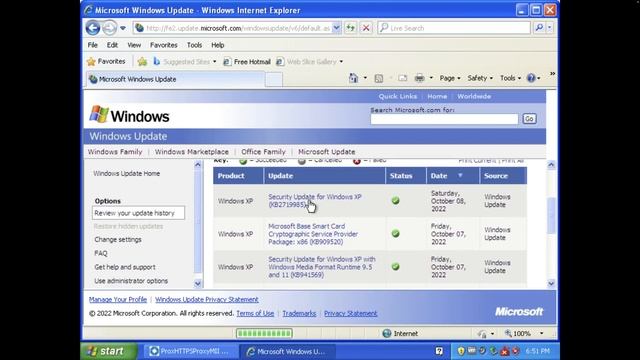Open the Terms of Use link

[x=255, y=313]
